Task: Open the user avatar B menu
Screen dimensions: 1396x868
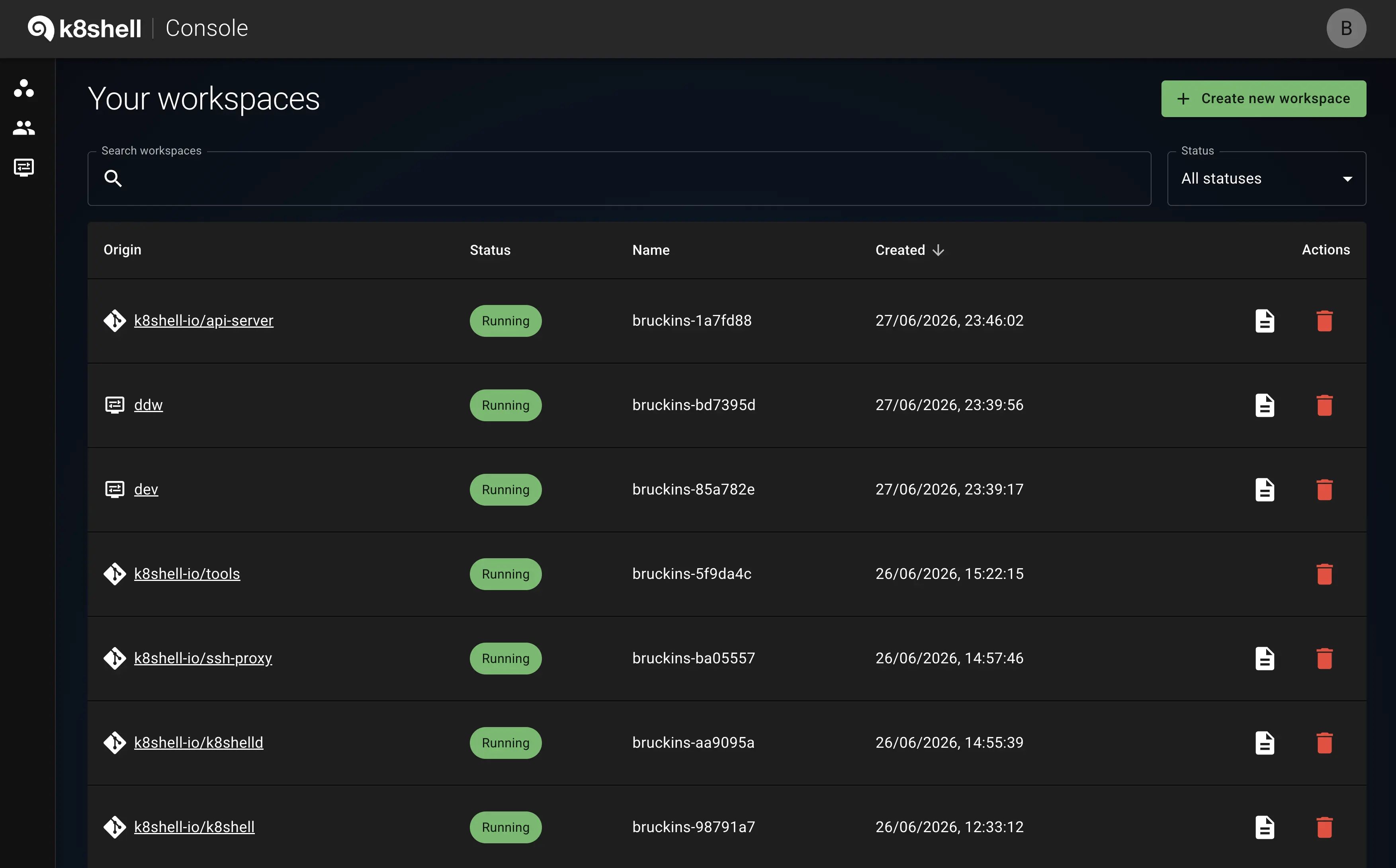Action: 1346,28
